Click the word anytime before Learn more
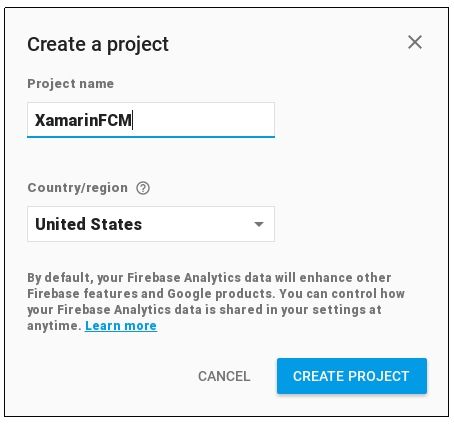The image size is (454, 427). point(54,326)
